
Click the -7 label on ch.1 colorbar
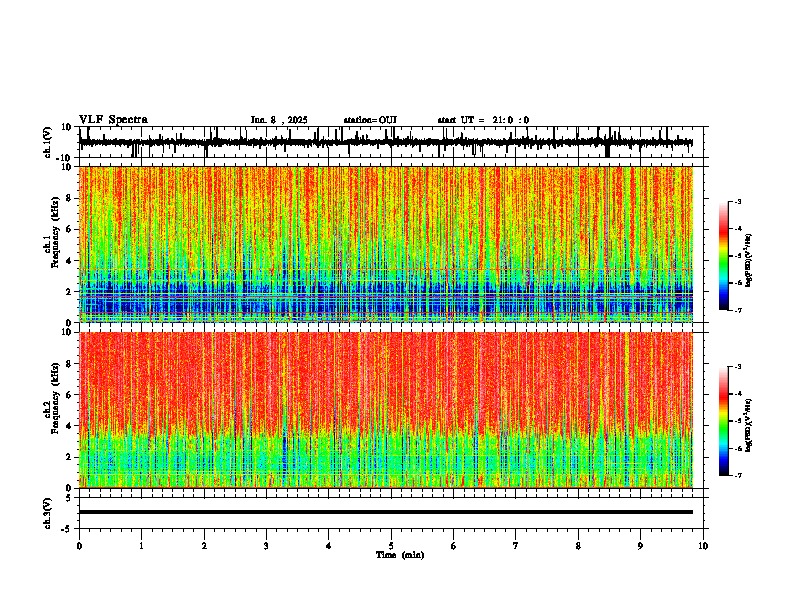pyautogui.click(x=737, y=310)
